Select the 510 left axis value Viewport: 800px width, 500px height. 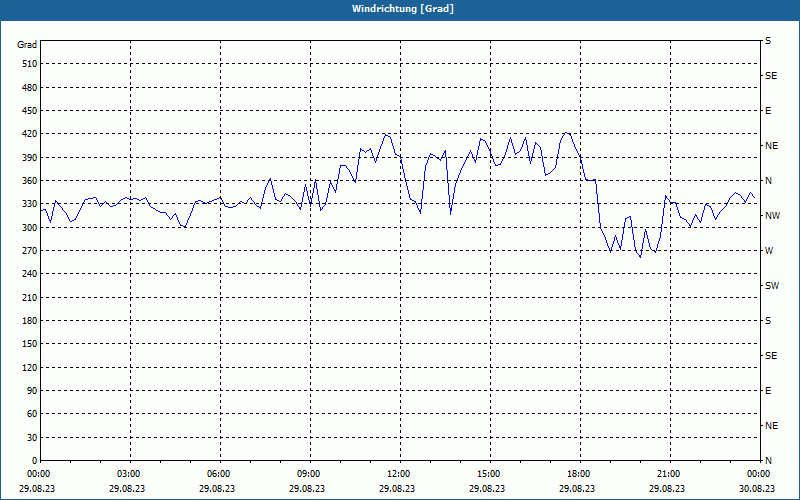tap(30, 64)
